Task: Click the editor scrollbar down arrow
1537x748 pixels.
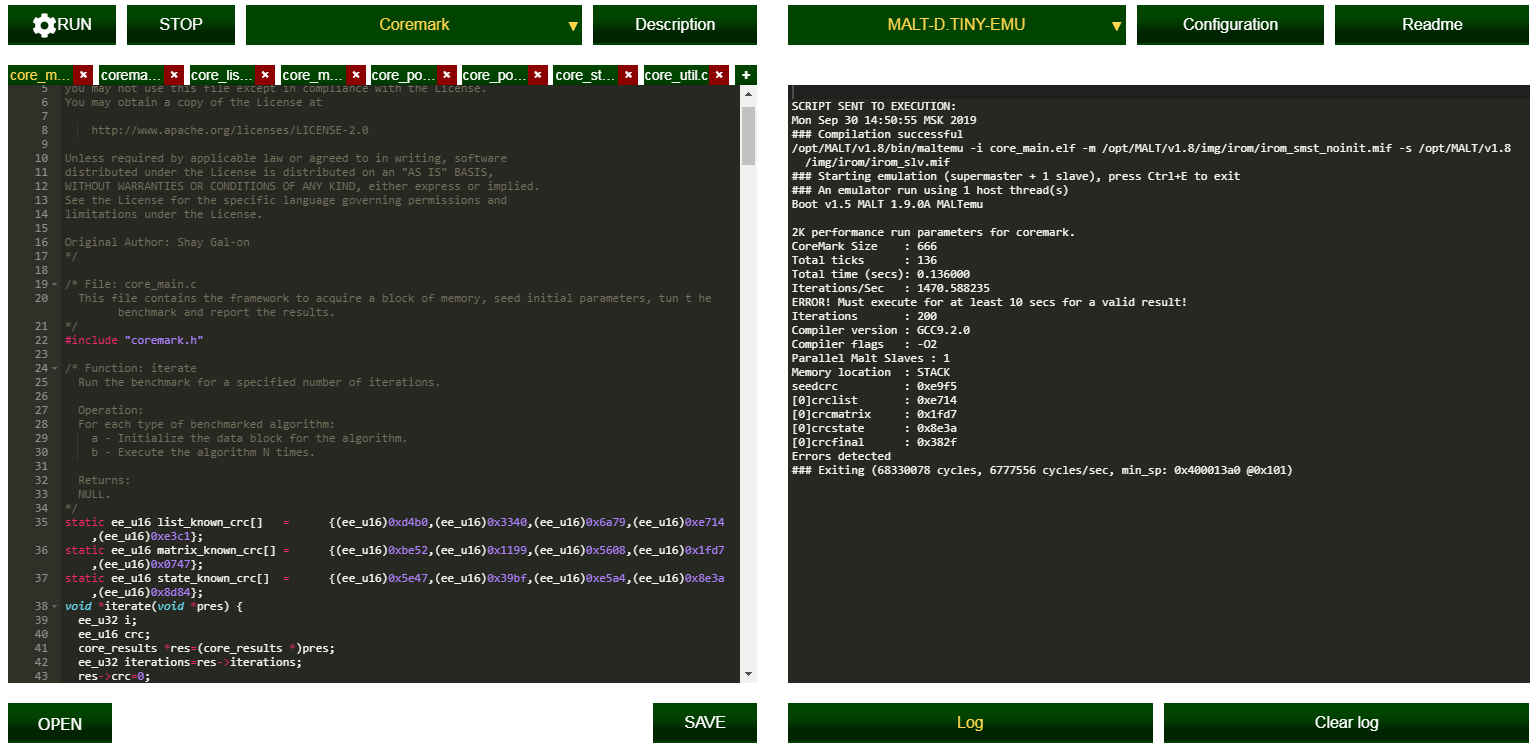Action: point(748,674)
